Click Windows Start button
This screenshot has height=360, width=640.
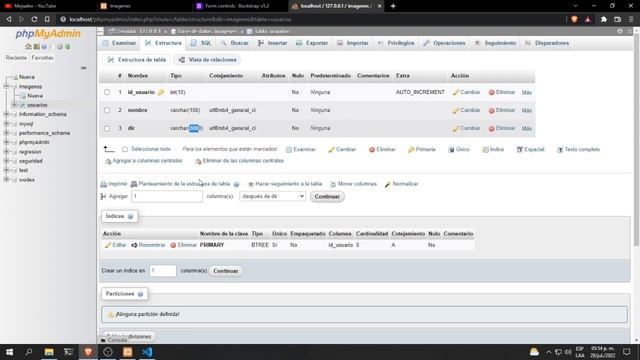[9, 352]
